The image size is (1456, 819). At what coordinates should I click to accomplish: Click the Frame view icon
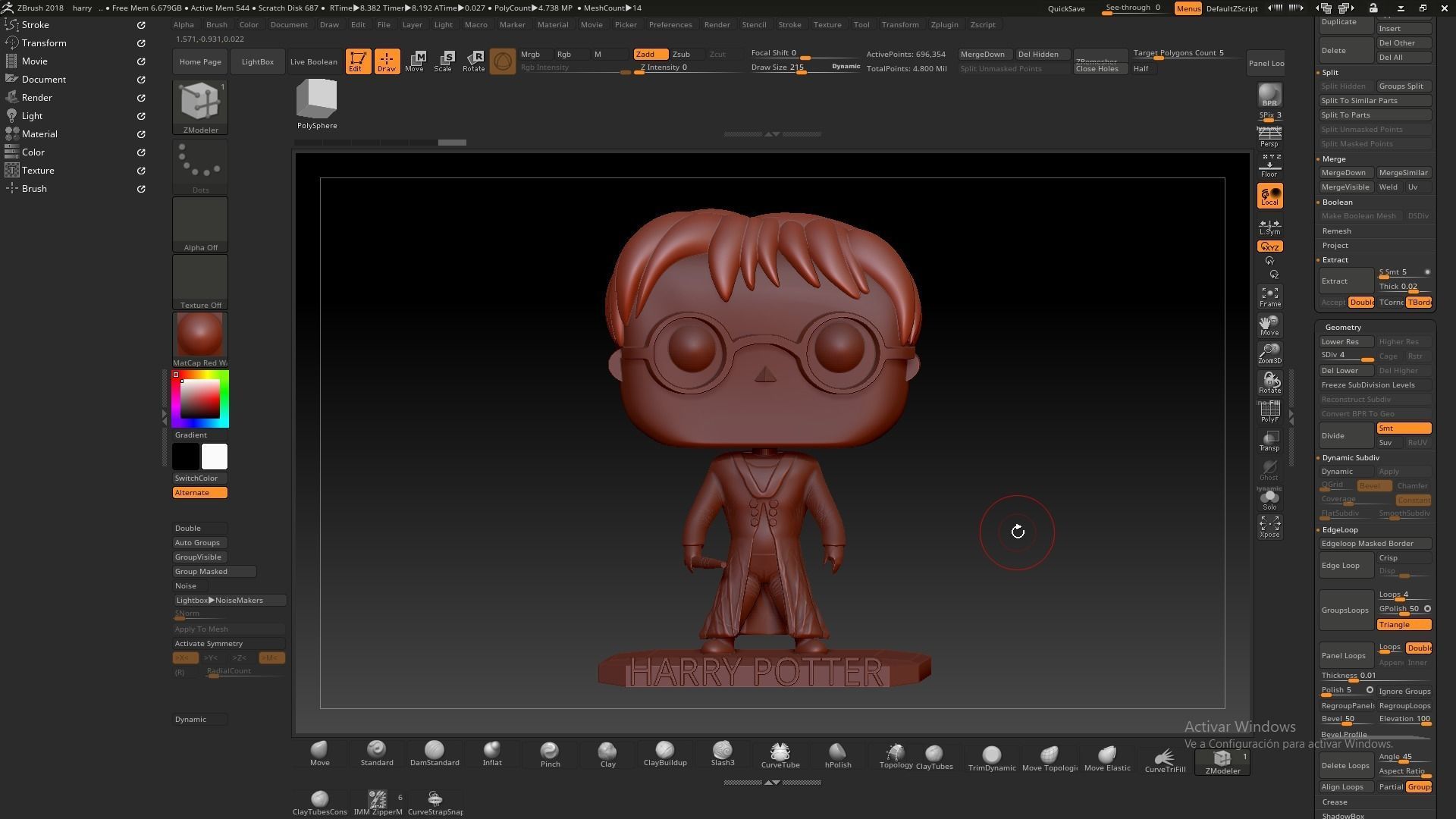(1269, 297)
